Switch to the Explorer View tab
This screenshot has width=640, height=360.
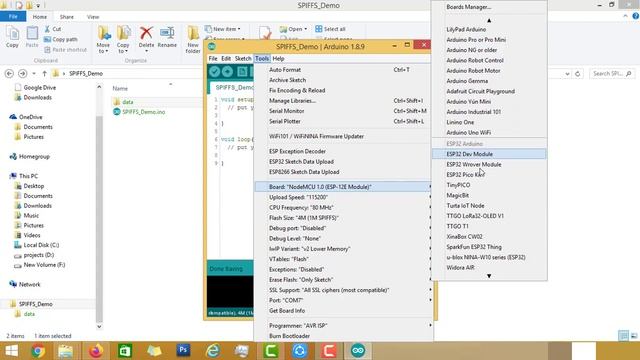pyautogui.click(x=93, y=17)
